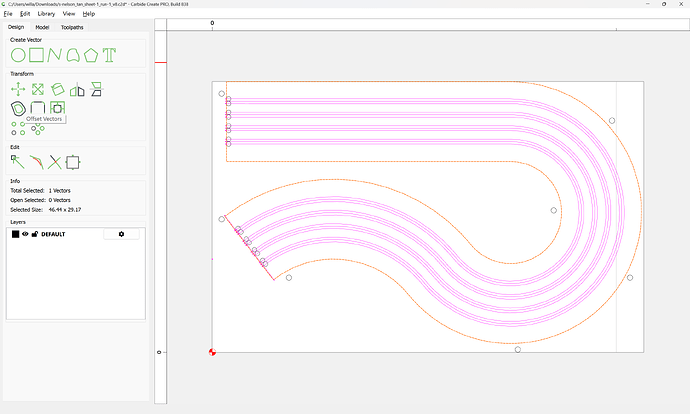The height and width of the screenshot is (414, 690).
Task: Open the Help menu
Action: pos(89,14)
